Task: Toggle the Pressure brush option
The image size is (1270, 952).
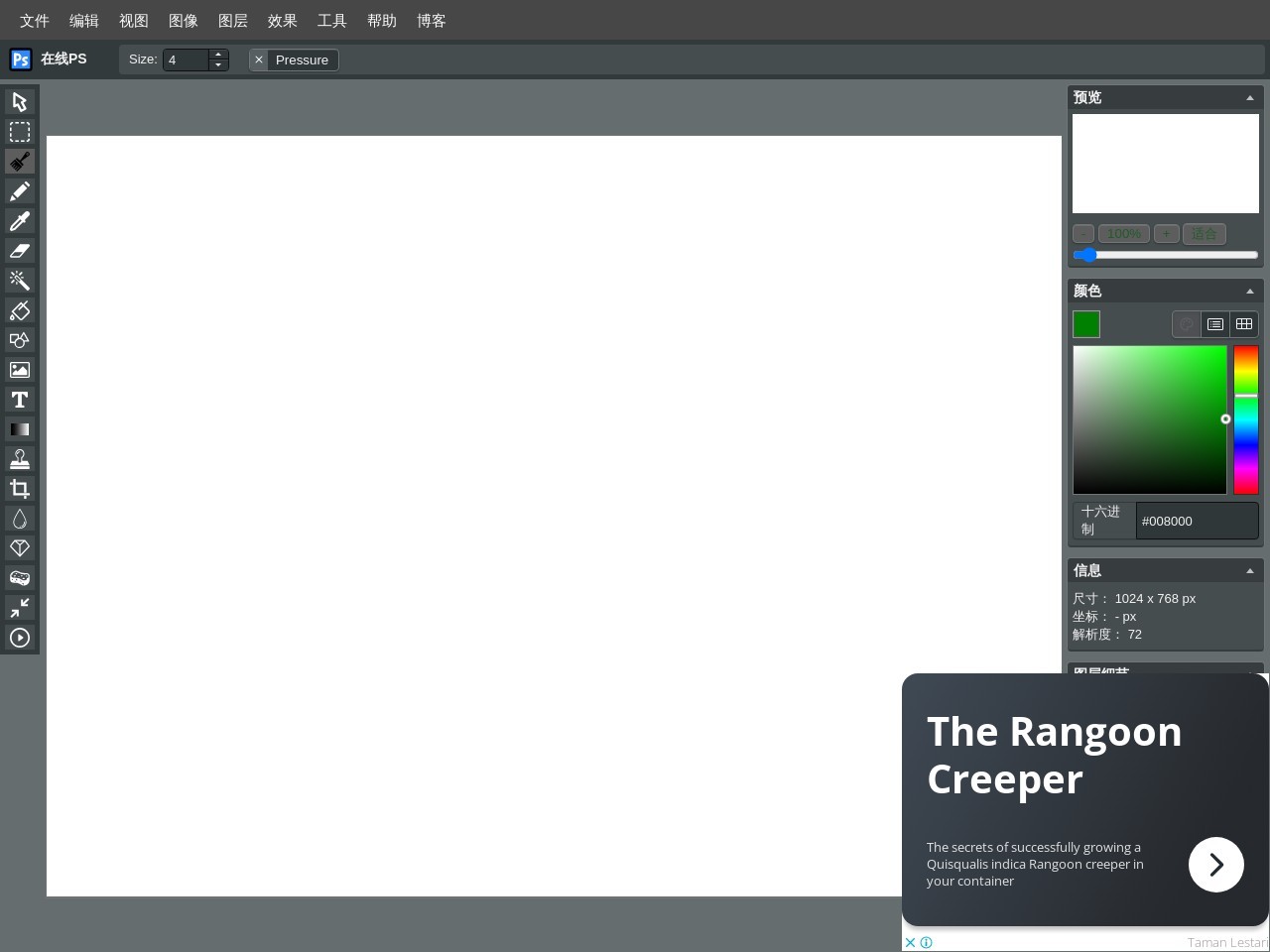Action: [294, 59]
